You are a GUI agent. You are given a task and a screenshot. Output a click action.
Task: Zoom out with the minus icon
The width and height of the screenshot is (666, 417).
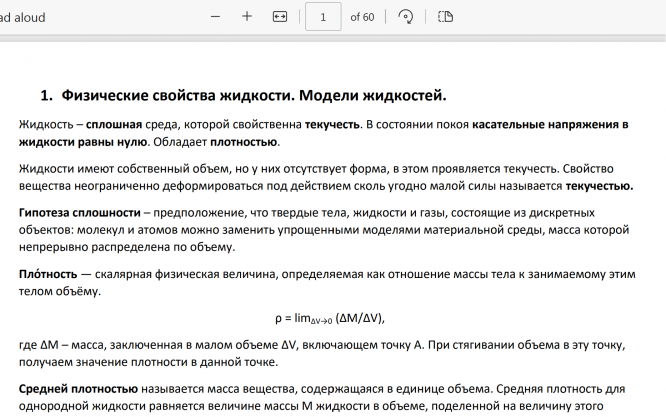pyautogui.click(x=216, y=17)
